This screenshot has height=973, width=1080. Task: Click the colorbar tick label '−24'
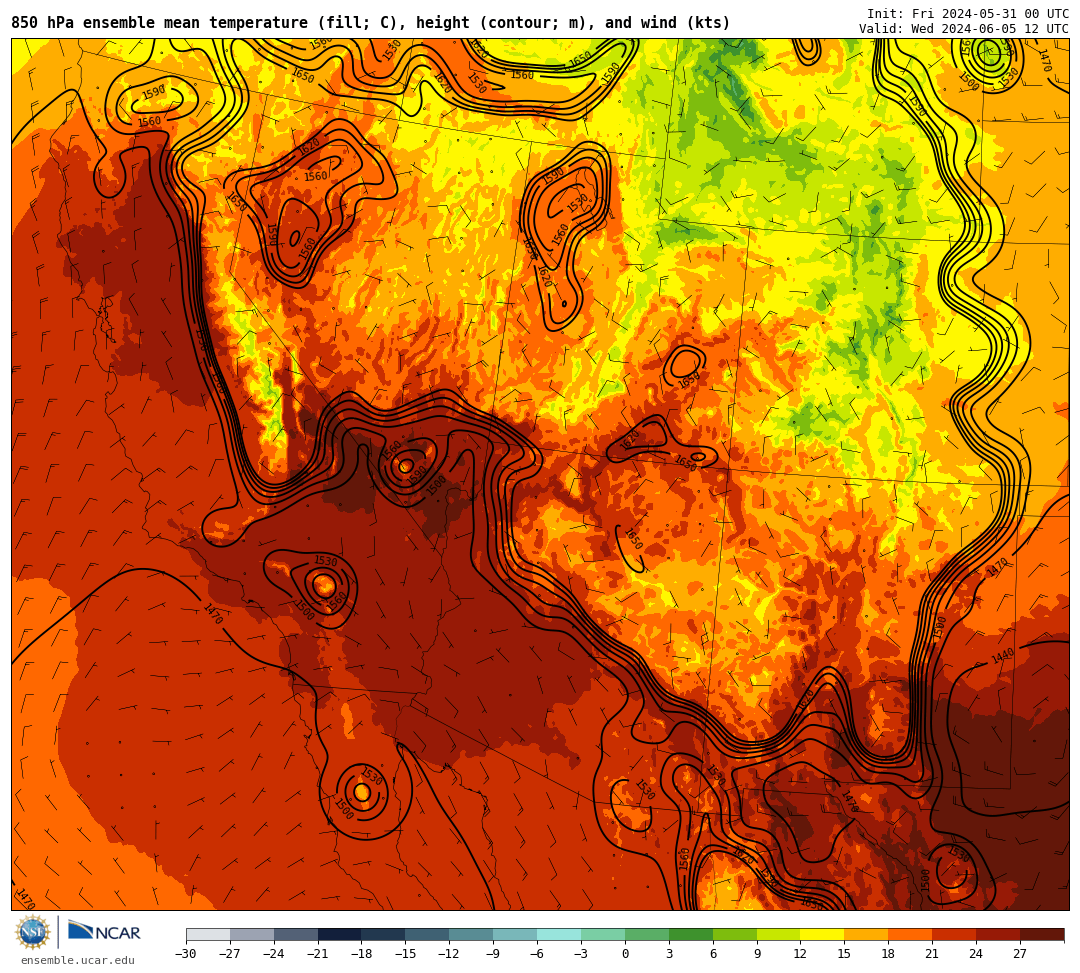(274, 954)
